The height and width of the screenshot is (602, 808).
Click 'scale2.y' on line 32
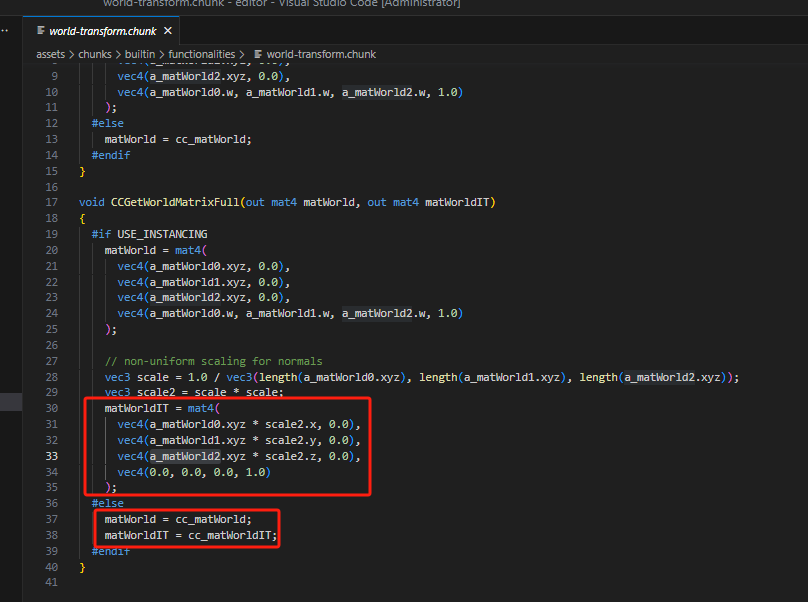pyautogui.click(x=291, y=440)
